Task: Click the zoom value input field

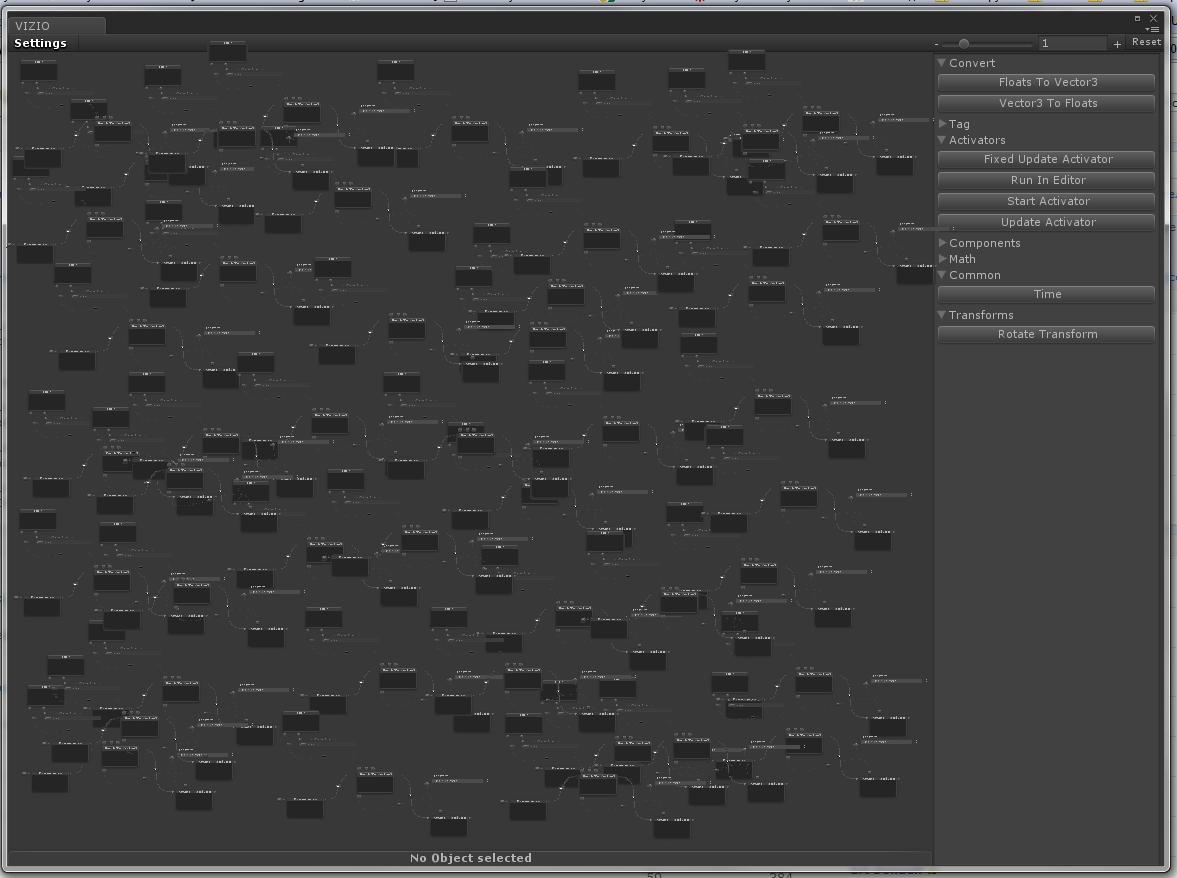Action: [x=1072, y=44]
